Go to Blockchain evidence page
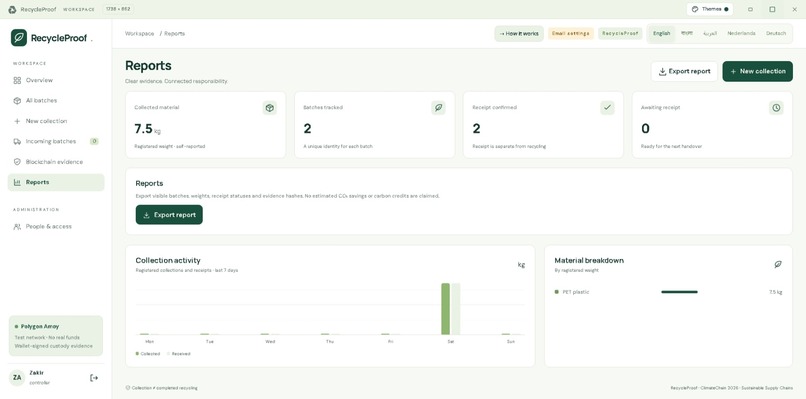 56,162
